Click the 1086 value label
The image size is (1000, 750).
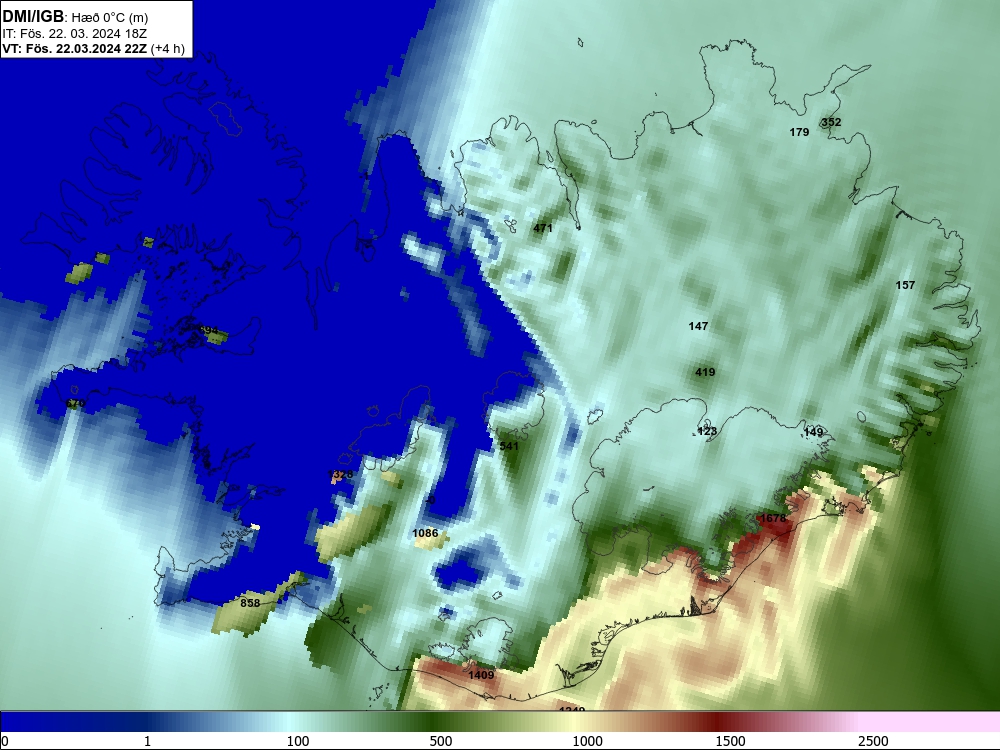click(x=425, y=533)
